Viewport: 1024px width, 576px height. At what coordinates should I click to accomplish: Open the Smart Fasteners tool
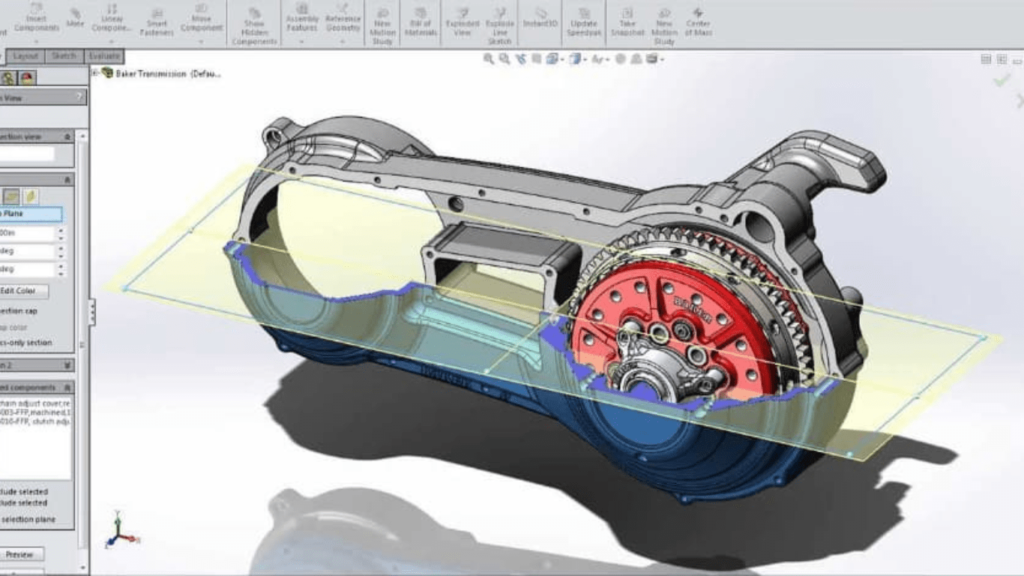tap(157, 22)
